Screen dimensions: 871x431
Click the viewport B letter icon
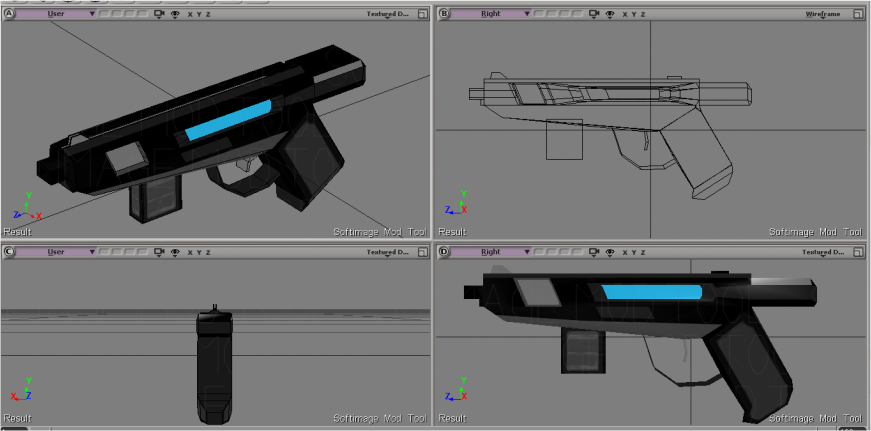(x=444, y=13)
